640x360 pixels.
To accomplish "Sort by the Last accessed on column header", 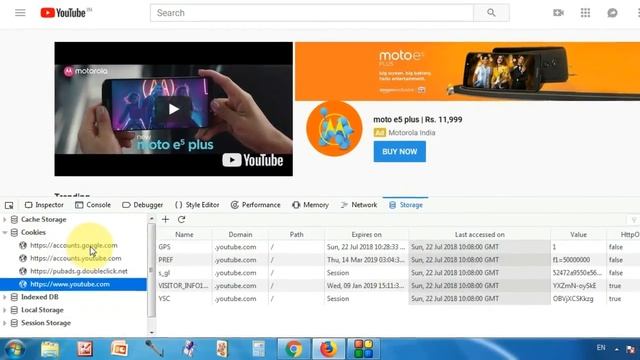I will (480, 235).
